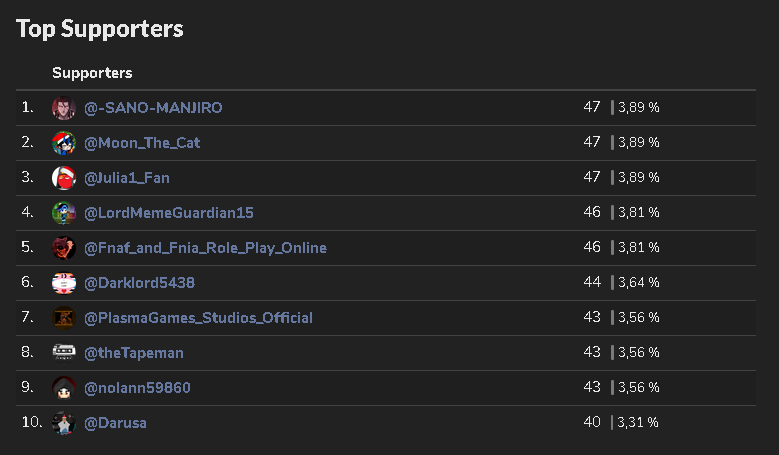Click the @theTapeman username link
The height and width of the screenshot is (455, 779).
[x=134, y=353]
